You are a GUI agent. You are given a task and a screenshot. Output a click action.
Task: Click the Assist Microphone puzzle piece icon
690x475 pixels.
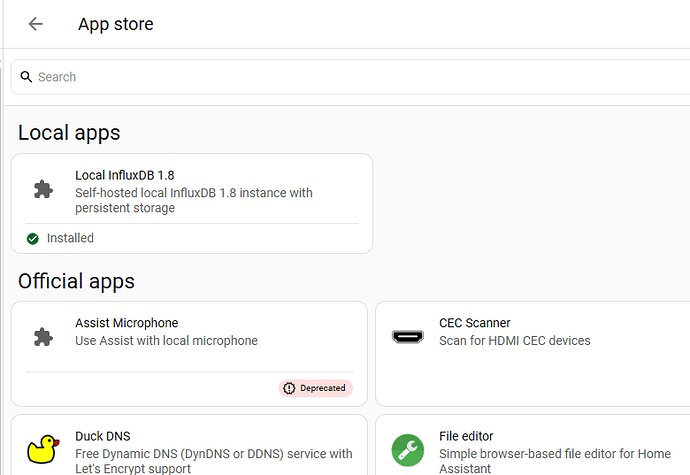tap(43, 337)
